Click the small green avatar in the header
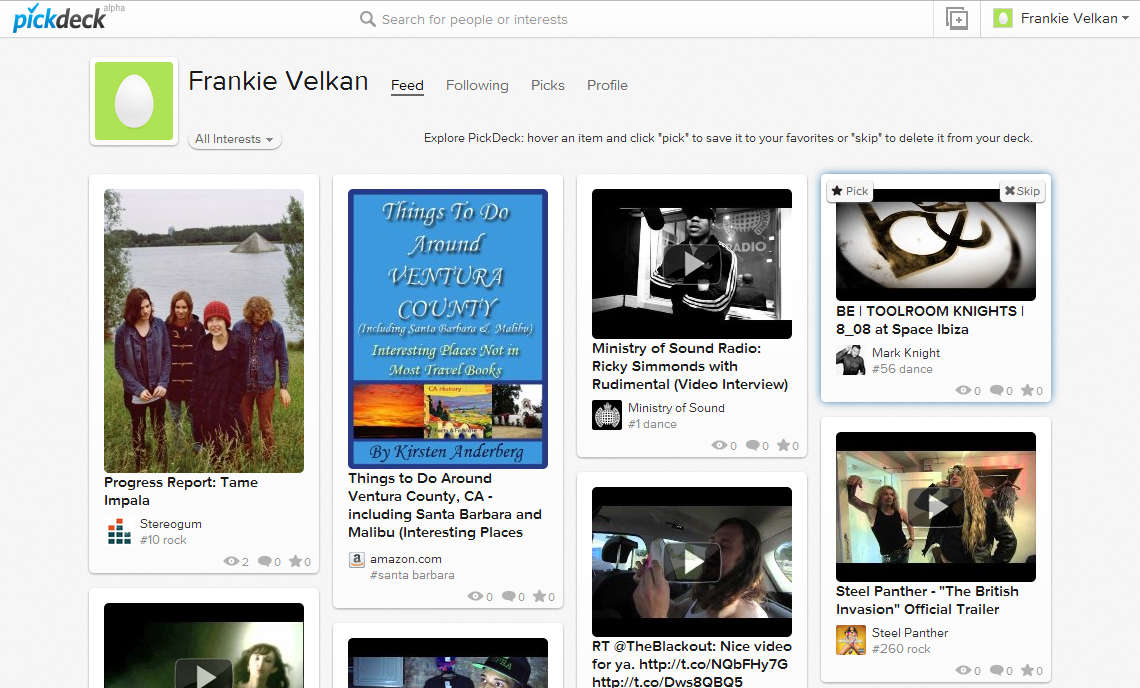 tap(1003, 18)
